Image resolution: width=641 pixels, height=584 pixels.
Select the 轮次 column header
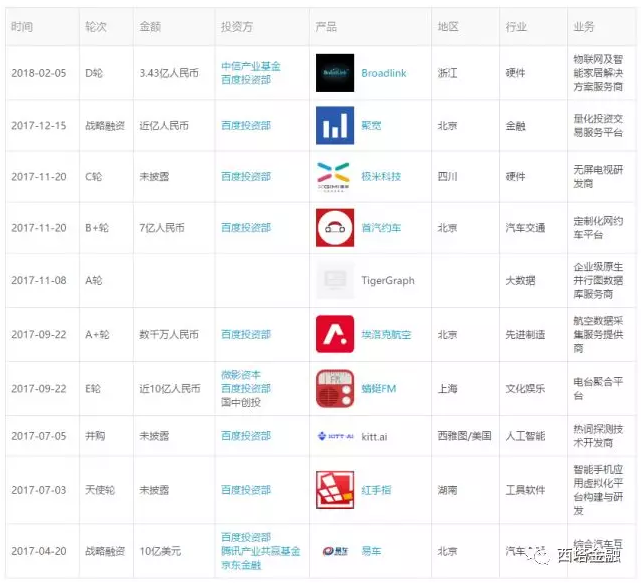96,27
